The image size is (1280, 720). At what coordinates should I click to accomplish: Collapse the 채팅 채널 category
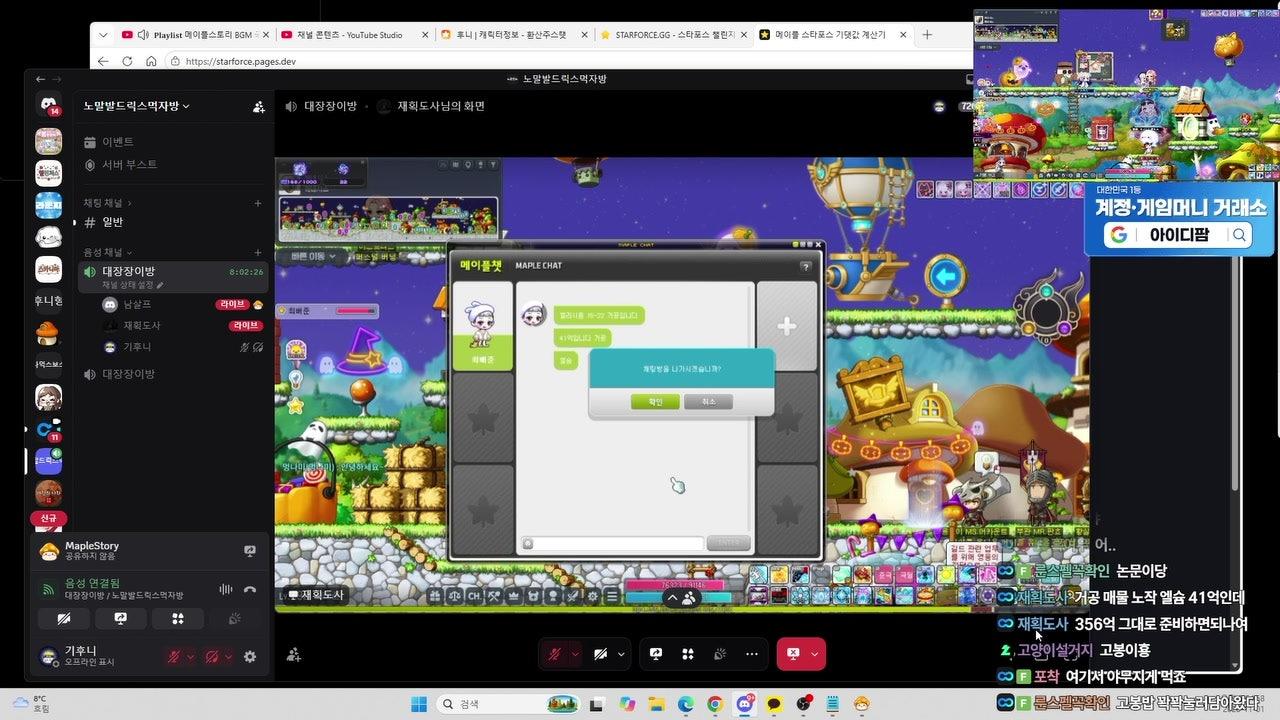pos(107,203)
